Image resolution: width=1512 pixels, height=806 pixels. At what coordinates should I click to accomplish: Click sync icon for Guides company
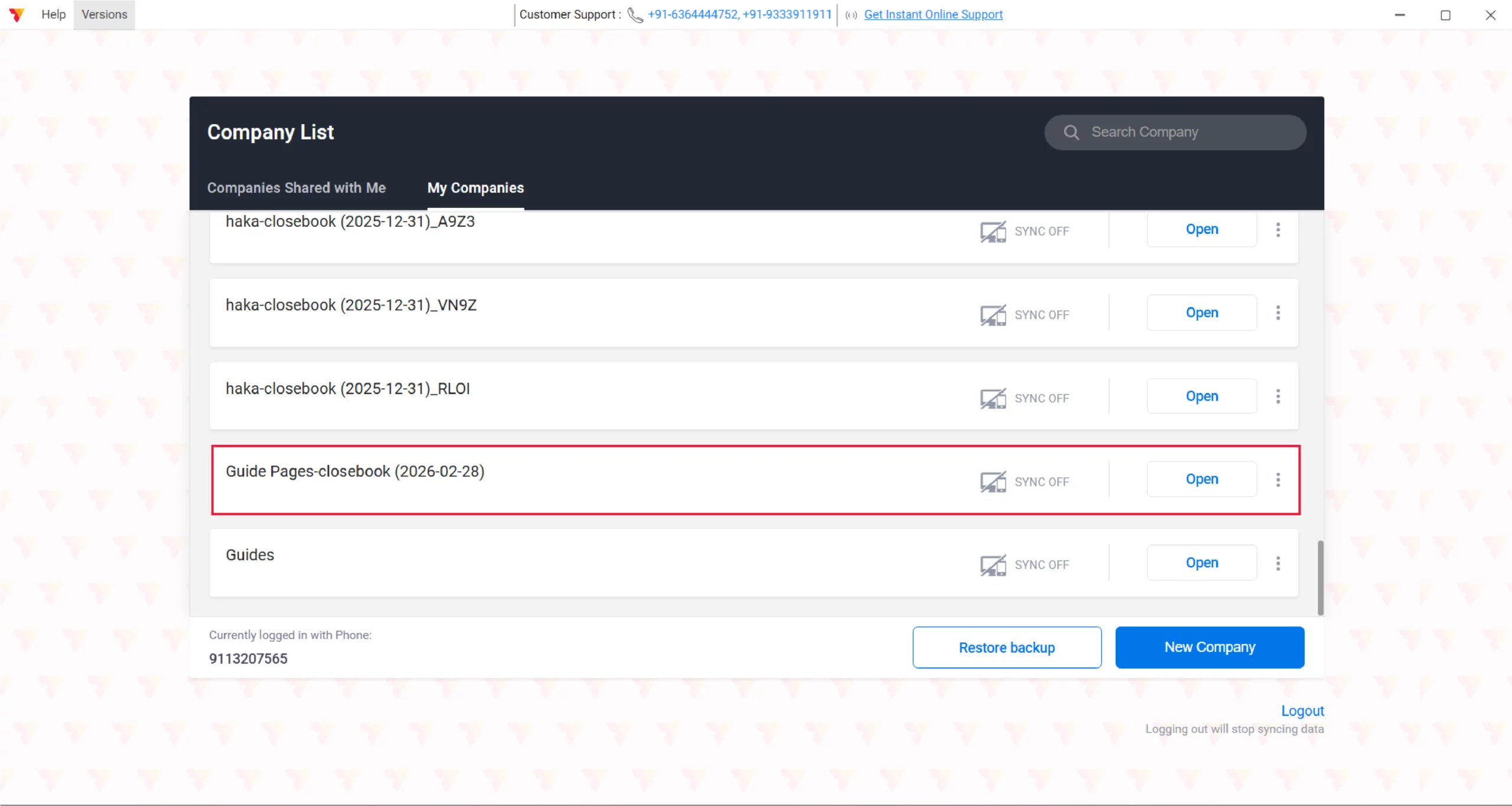click(993, 565)
